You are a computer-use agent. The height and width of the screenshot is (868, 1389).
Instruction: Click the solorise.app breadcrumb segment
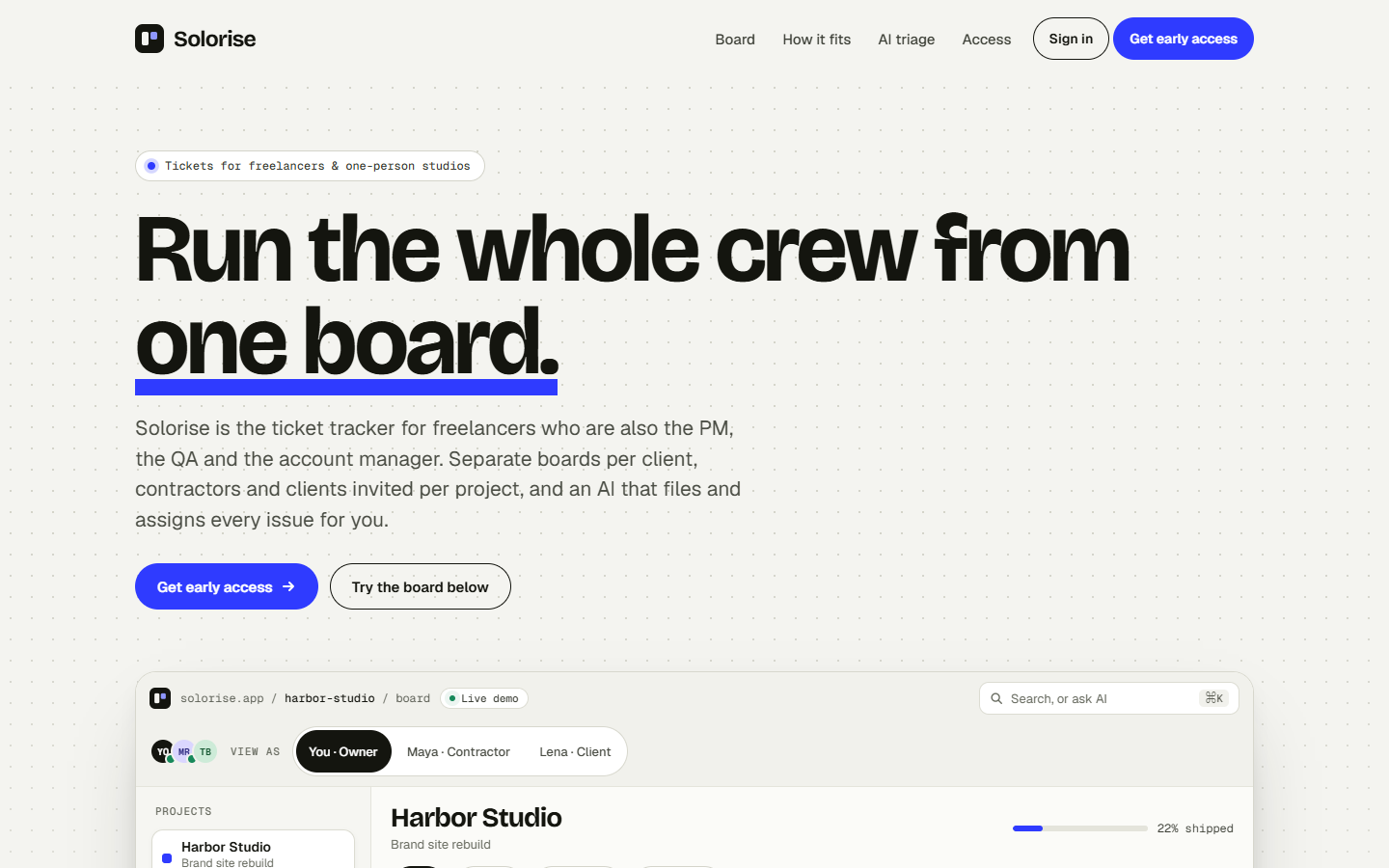click(222, 698)
